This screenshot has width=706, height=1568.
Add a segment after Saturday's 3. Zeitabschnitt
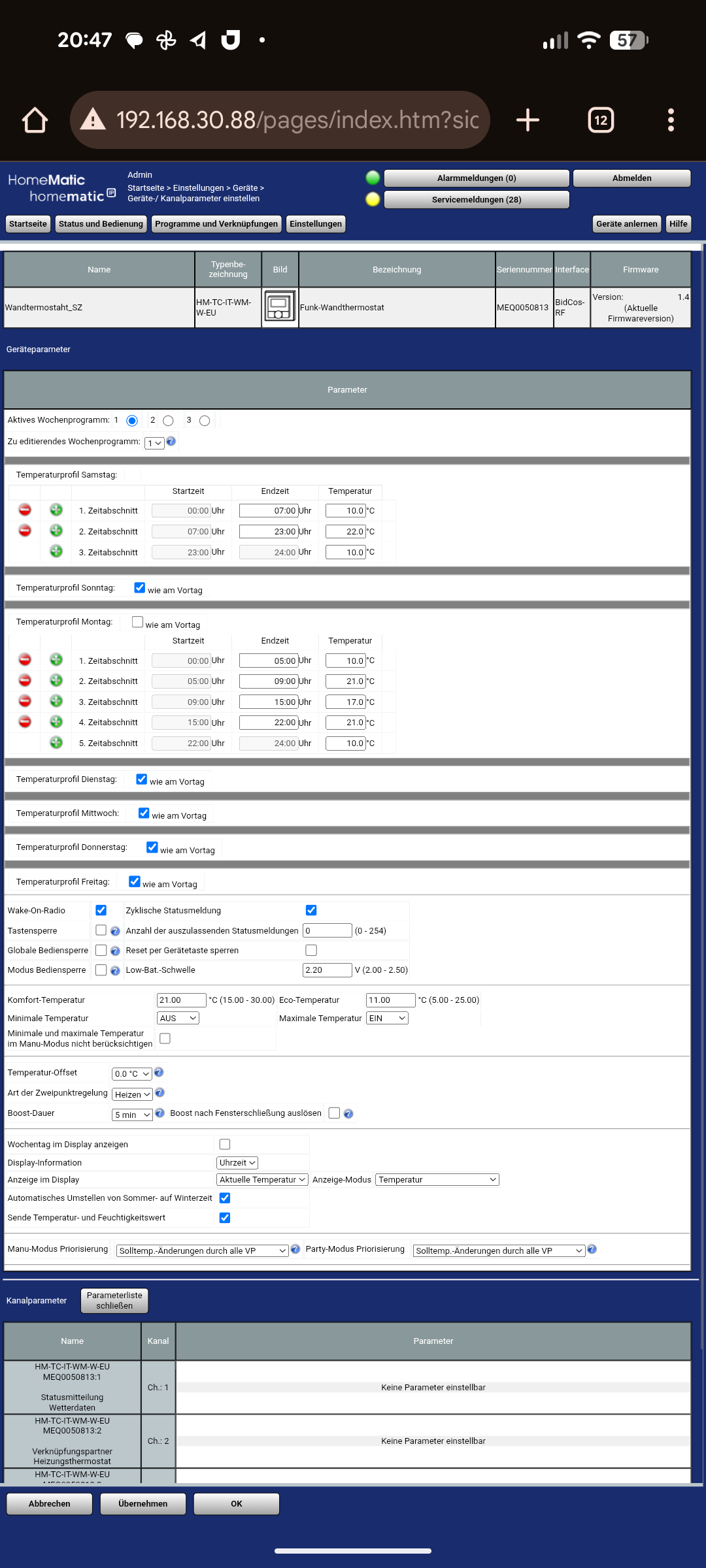(56, 551)
